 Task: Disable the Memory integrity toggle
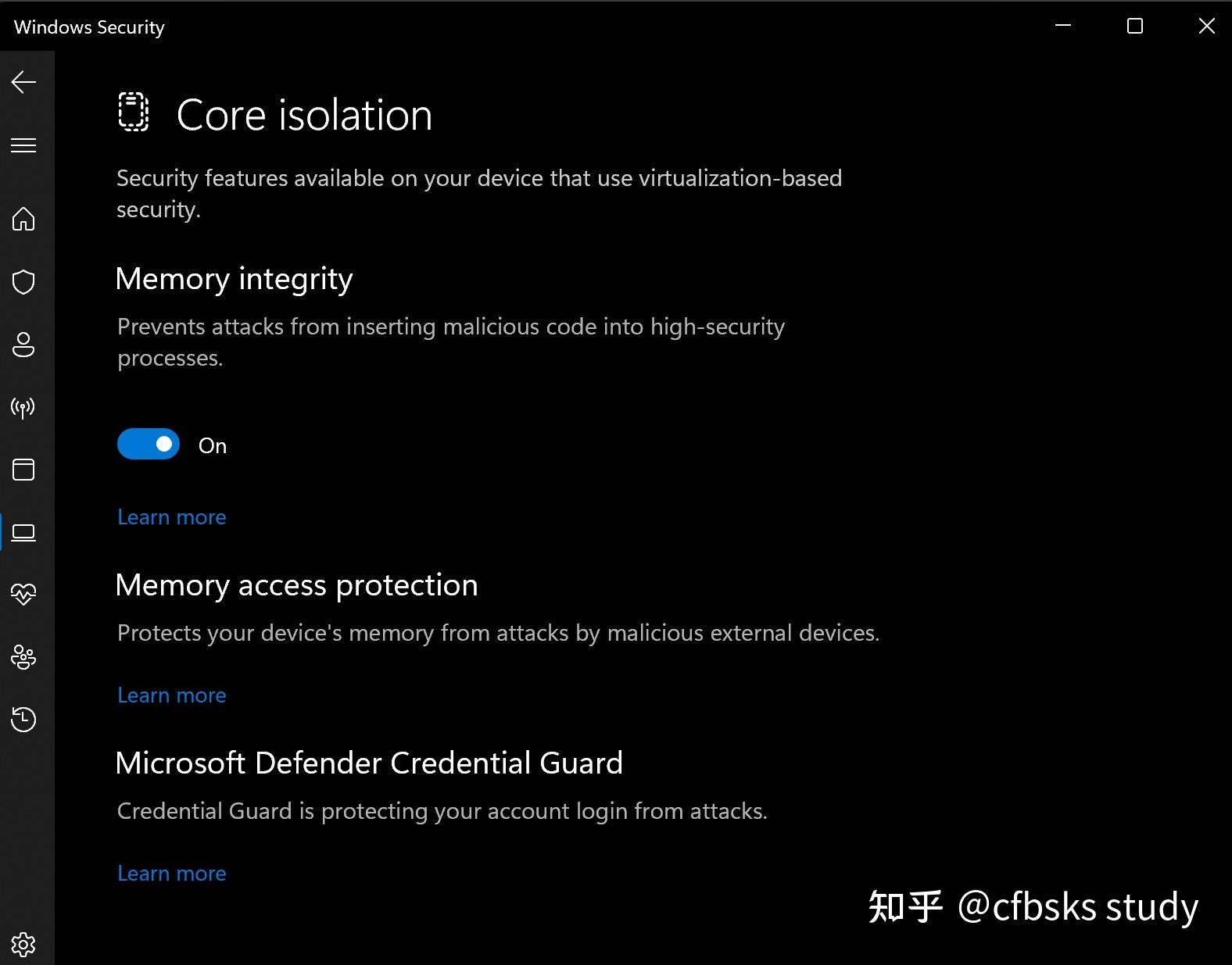[x=148, y=444]
